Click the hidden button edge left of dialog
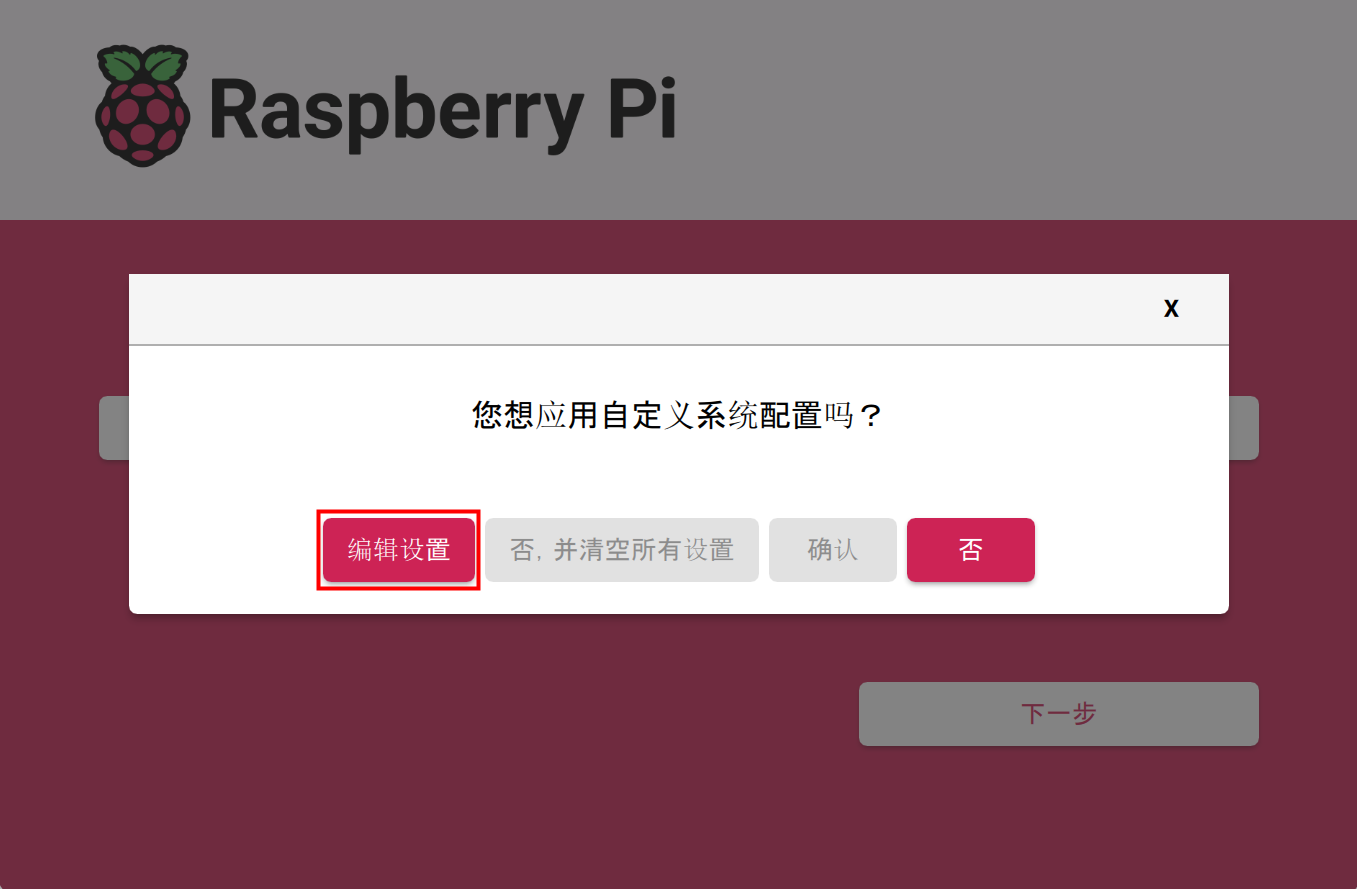Viewport: 1357px width, 889px height. [x=114, y=428]
